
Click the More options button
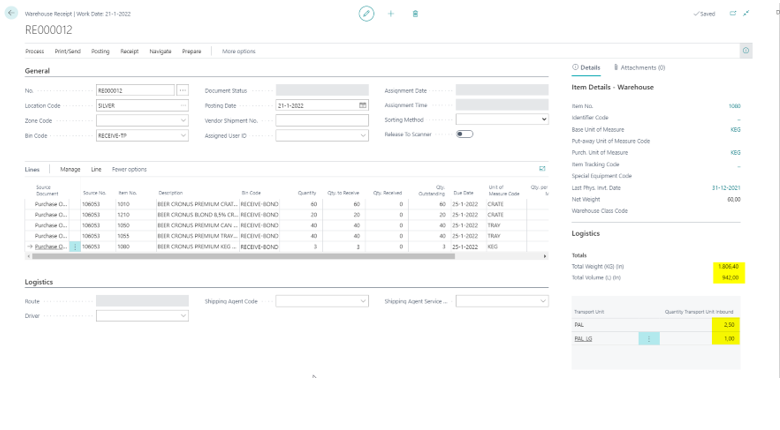click(x=238, y=51)
